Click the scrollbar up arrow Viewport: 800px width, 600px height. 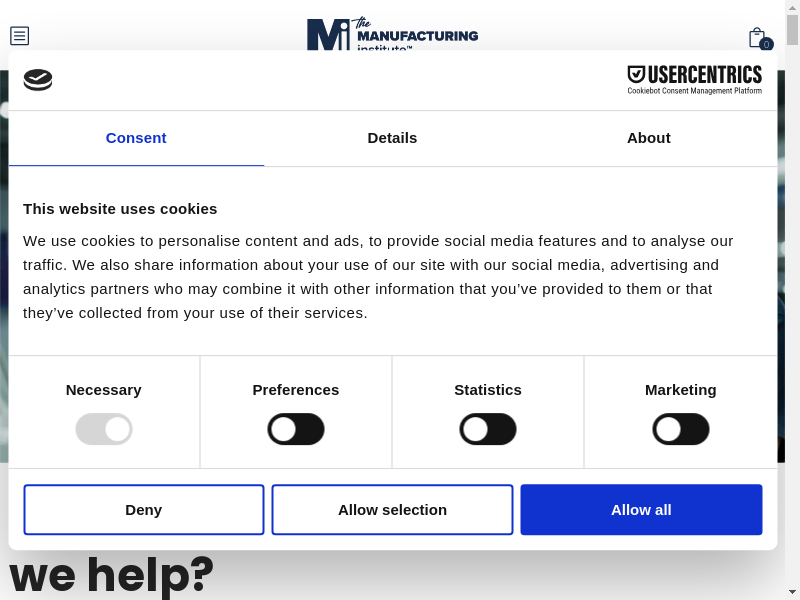[792, 8]
